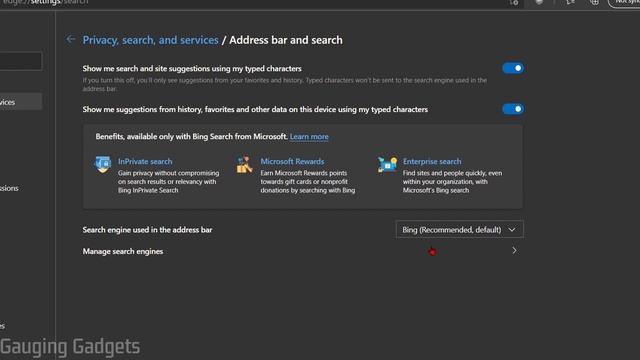The image size is (640, 360).
Task: Click the settings search field in sidebar
Action: pos(20,61)
